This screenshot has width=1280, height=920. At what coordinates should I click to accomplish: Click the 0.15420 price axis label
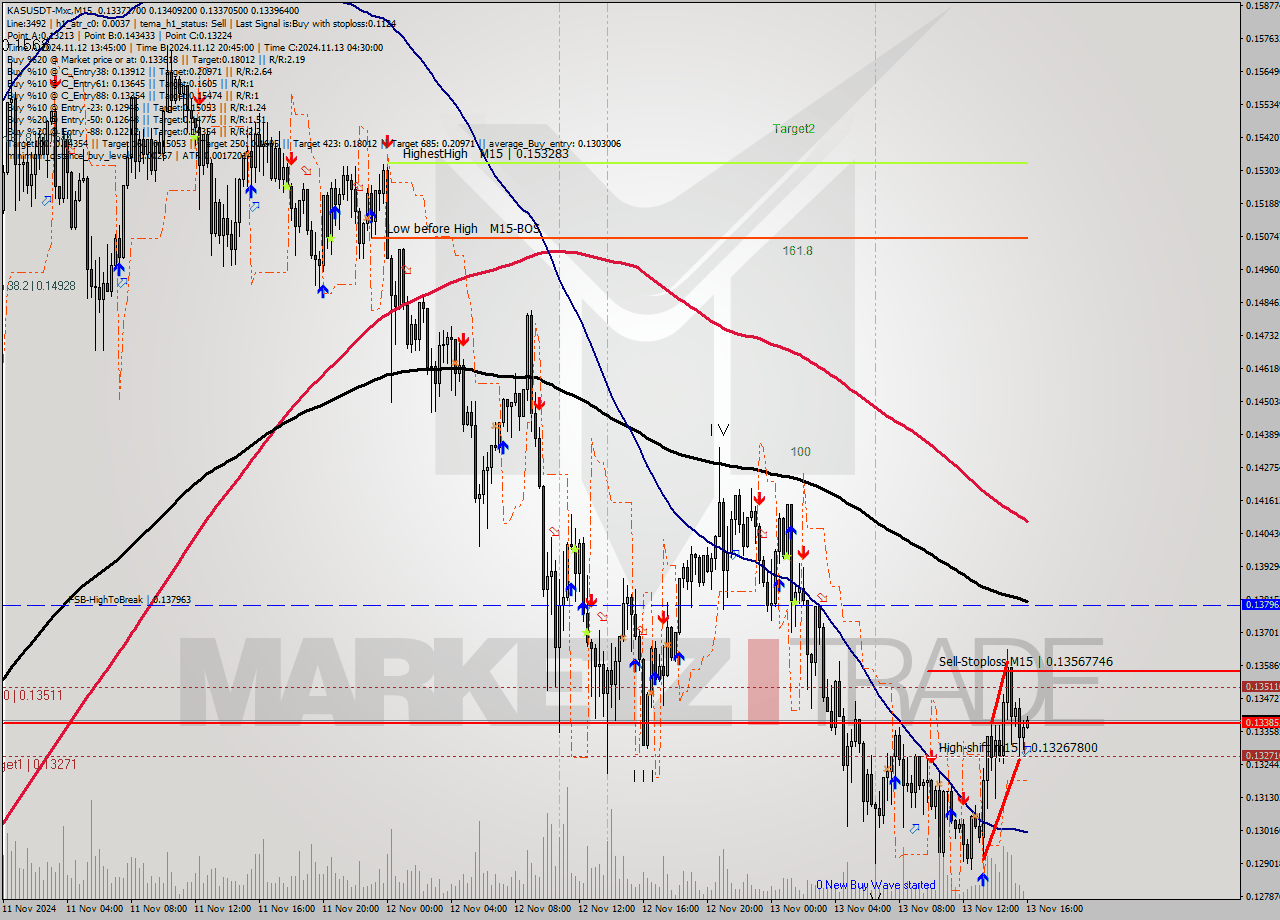[1262, 137]
